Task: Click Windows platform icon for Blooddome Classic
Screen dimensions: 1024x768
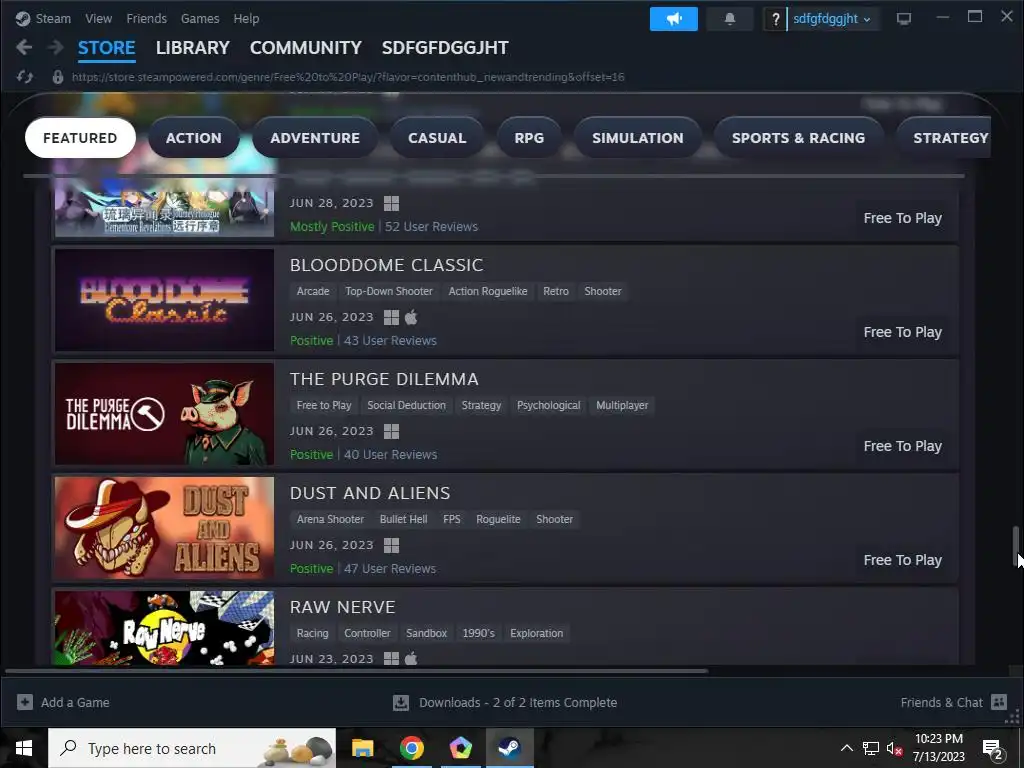Action: point(391,317)
